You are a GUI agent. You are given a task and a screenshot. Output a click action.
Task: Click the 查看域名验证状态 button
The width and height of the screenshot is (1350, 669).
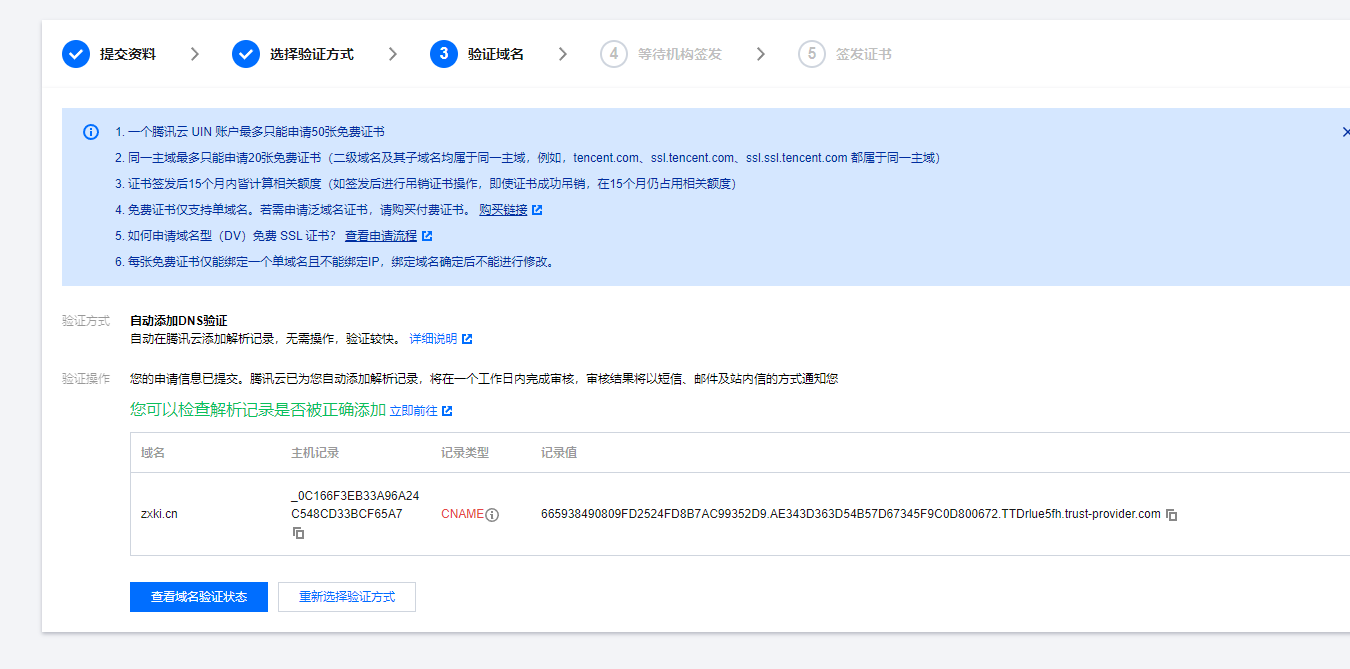point(198,596)
